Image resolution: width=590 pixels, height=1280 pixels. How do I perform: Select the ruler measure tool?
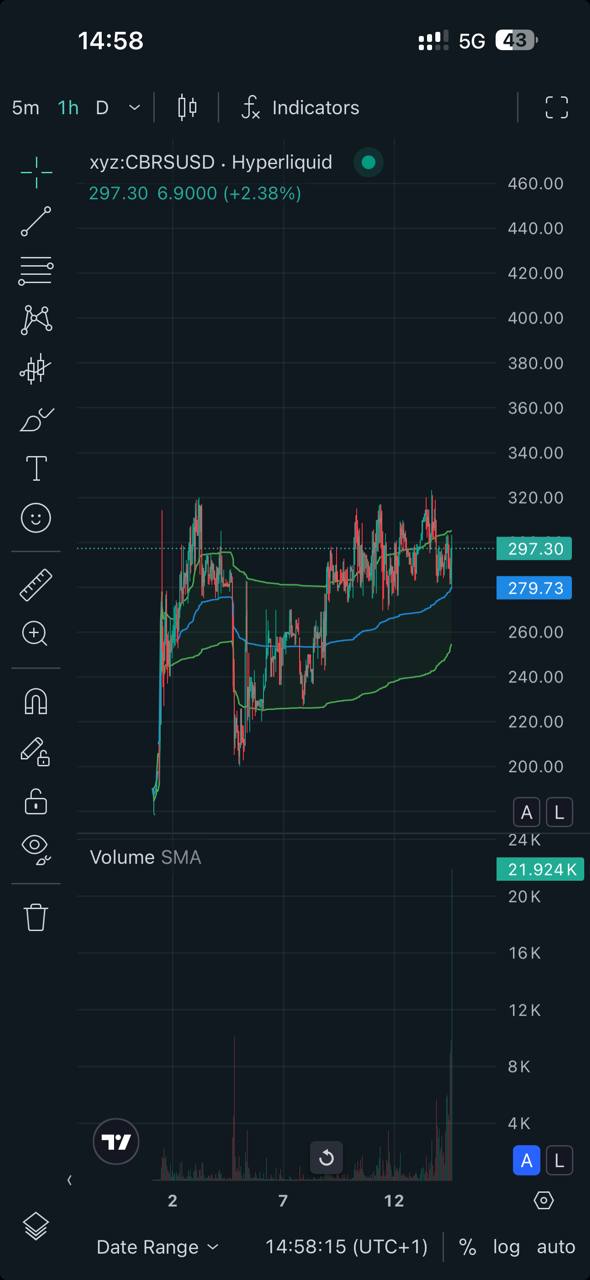point(36,584)
